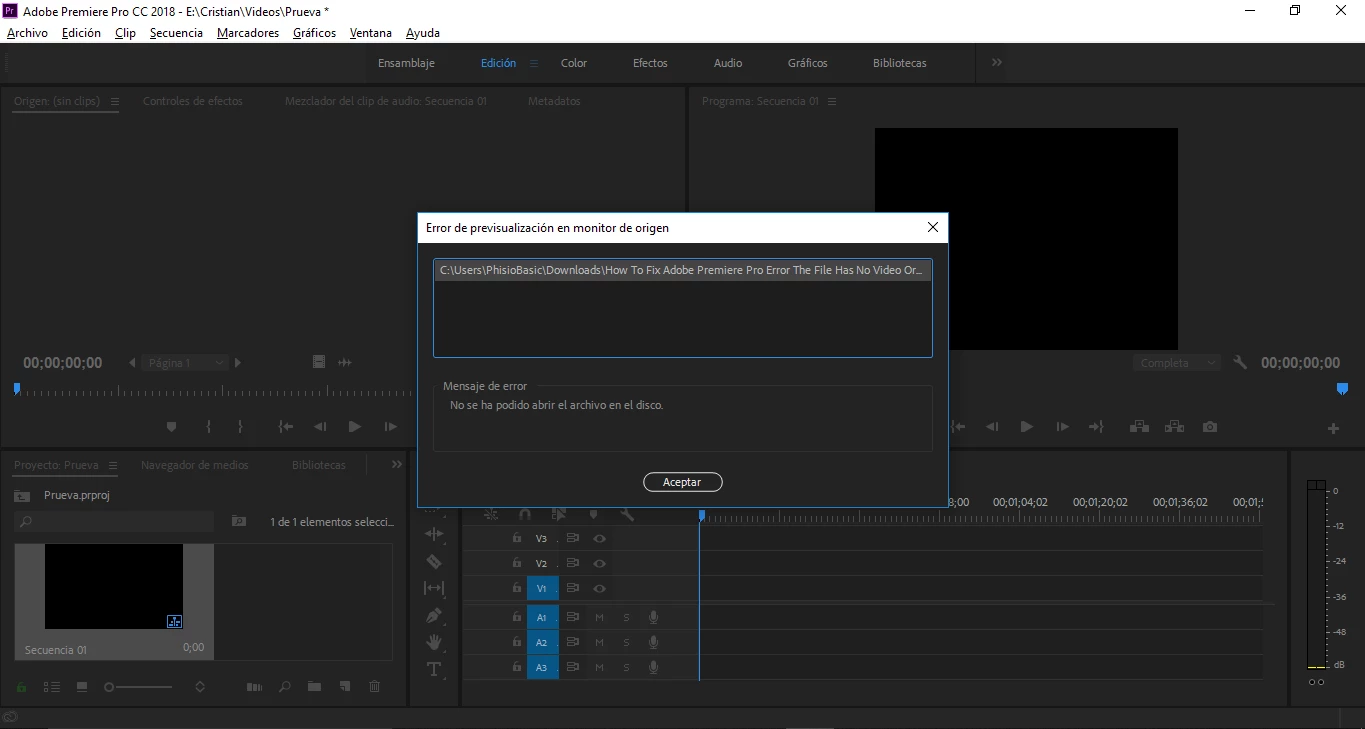Select the Hand tool
The height and width of the screenshot is (729, 1365).
pyautogui.click(x=434, y=642)
